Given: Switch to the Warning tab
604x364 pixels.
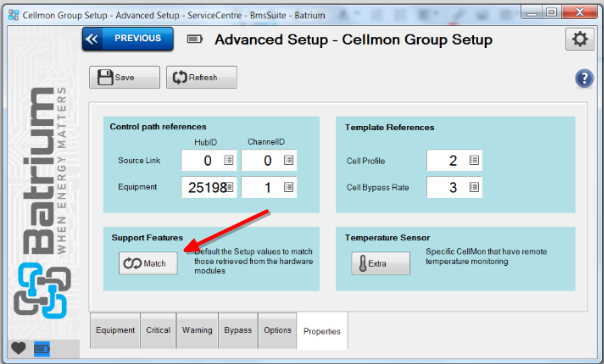Looking at the screenshot, I should 197,330.
